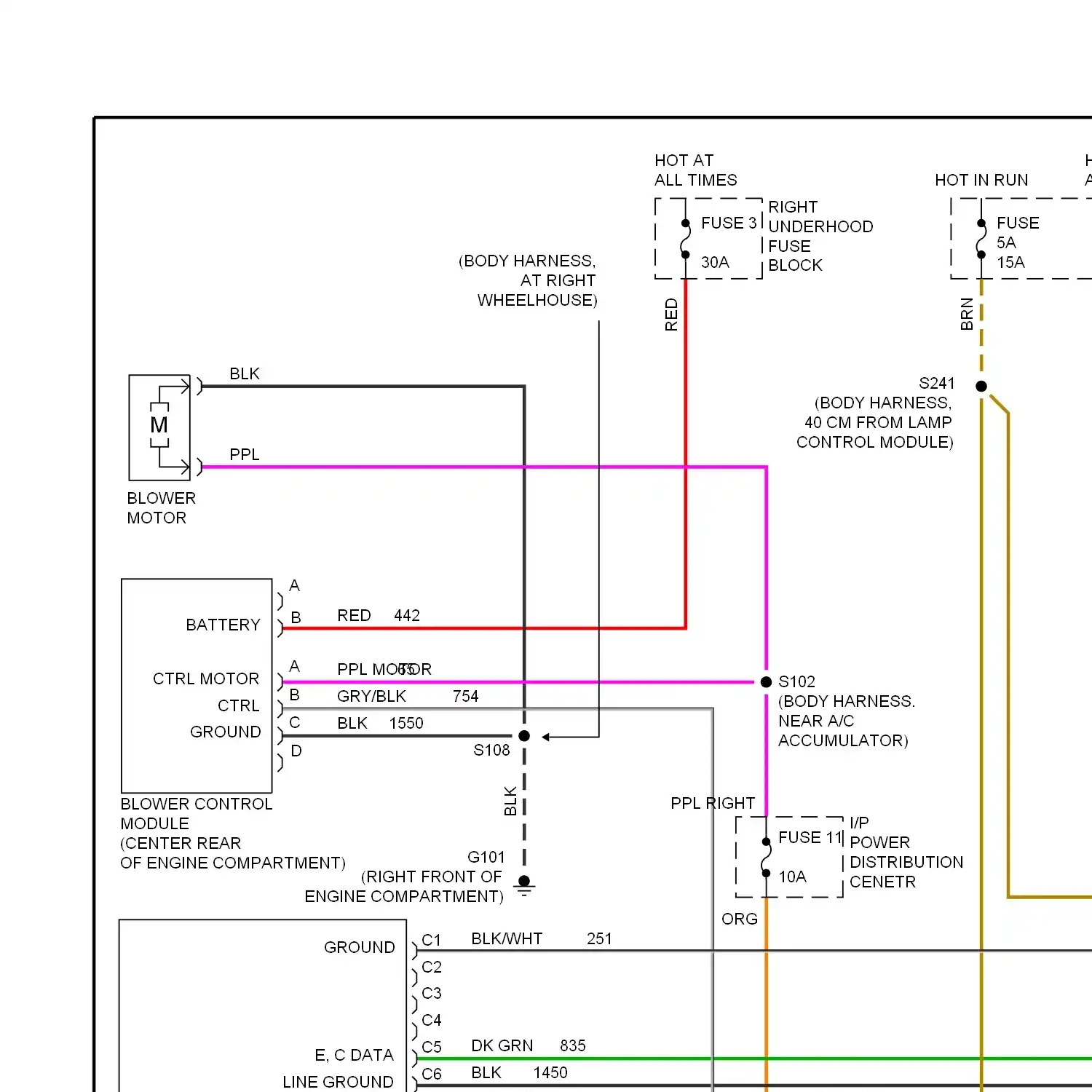This screenshot has width=1092, height=1092.
Task: Click the C5 connector pin label
Action: [432, 1048]
